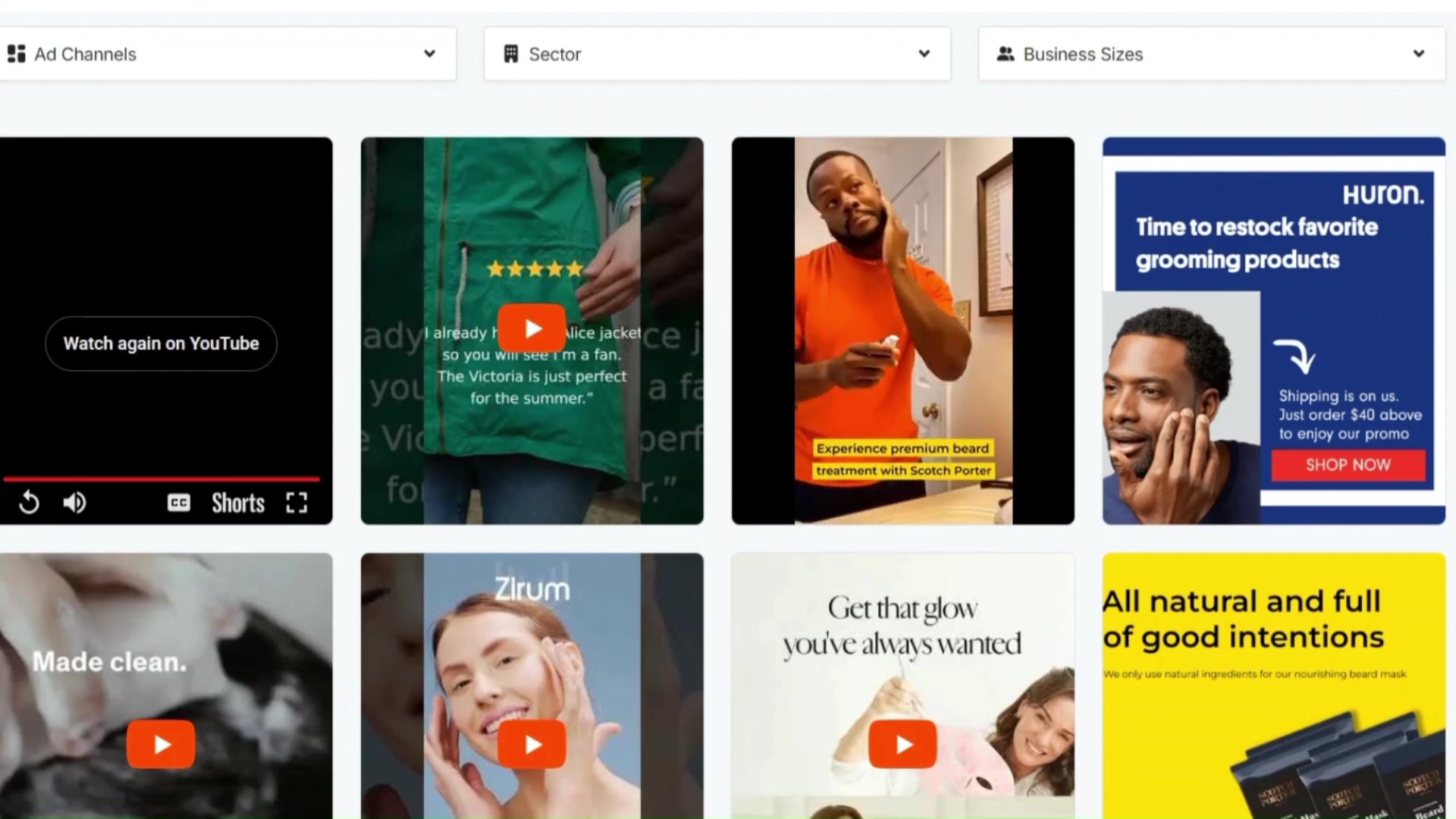Click the white arrow on Huron ad
This screenshot has height=819, width=1456.
coord(1294,356)
